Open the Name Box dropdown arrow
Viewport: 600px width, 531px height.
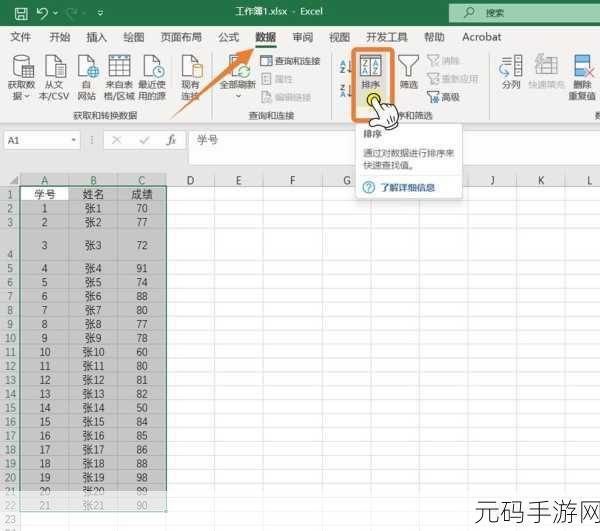point(73,140)
